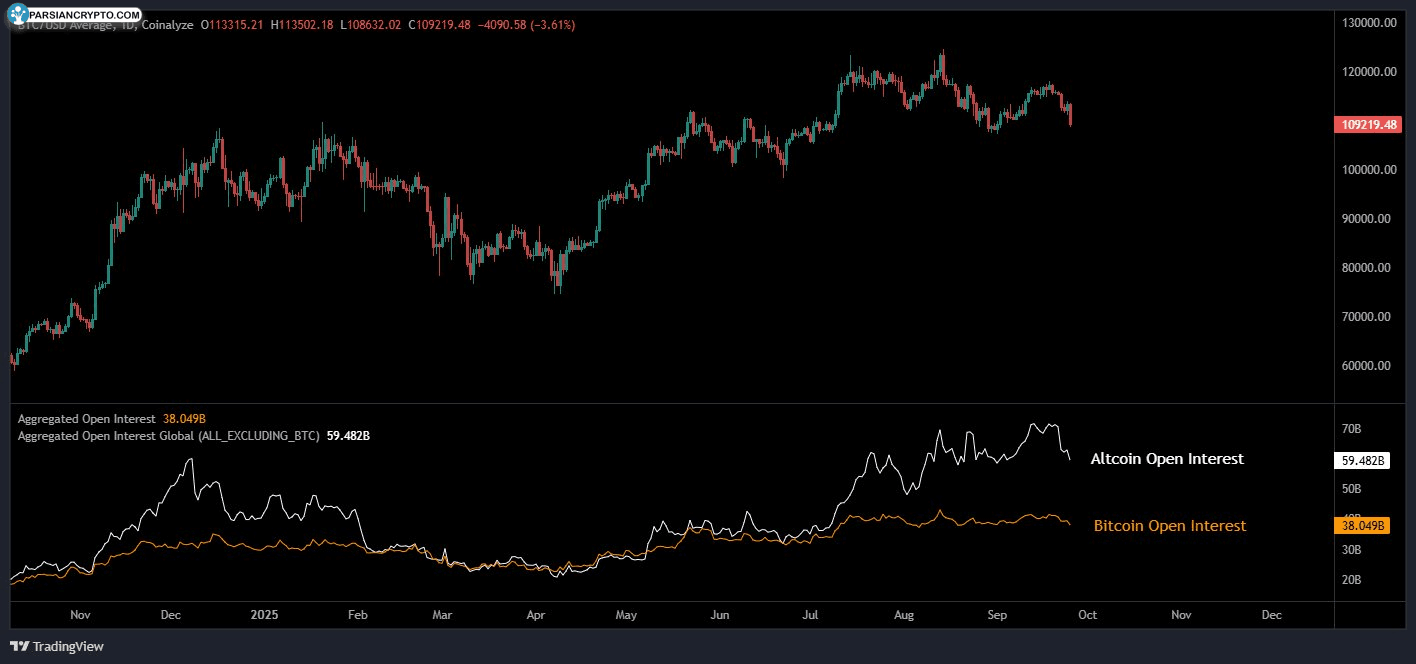Image resolution: width=1416 pixels, height=664 pixels.
Task: Click the Aug label on time axis
Action: pyautogui.click(x=904, y=615)
